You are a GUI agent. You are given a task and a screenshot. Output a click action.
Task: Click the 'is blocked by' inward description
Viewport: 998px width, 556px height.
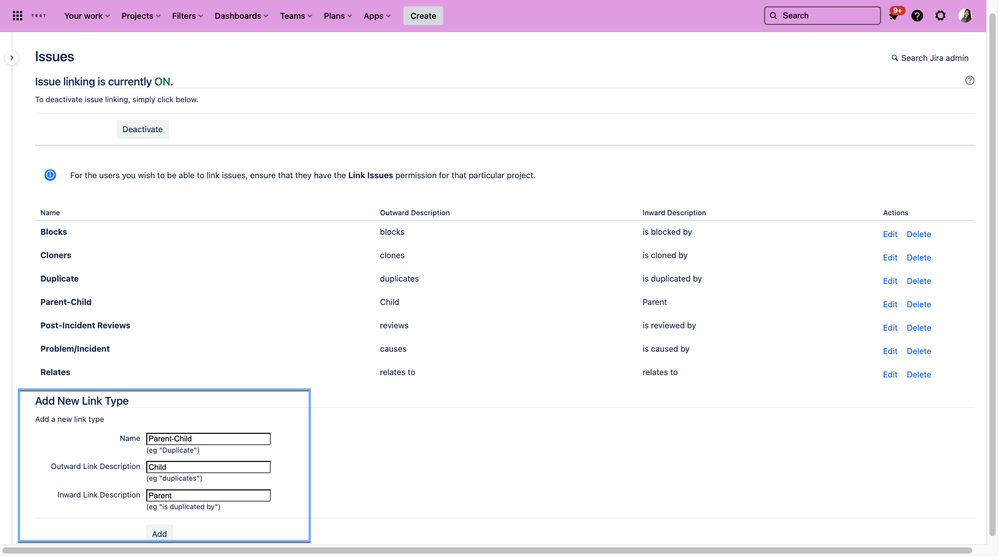pos(667,232)
